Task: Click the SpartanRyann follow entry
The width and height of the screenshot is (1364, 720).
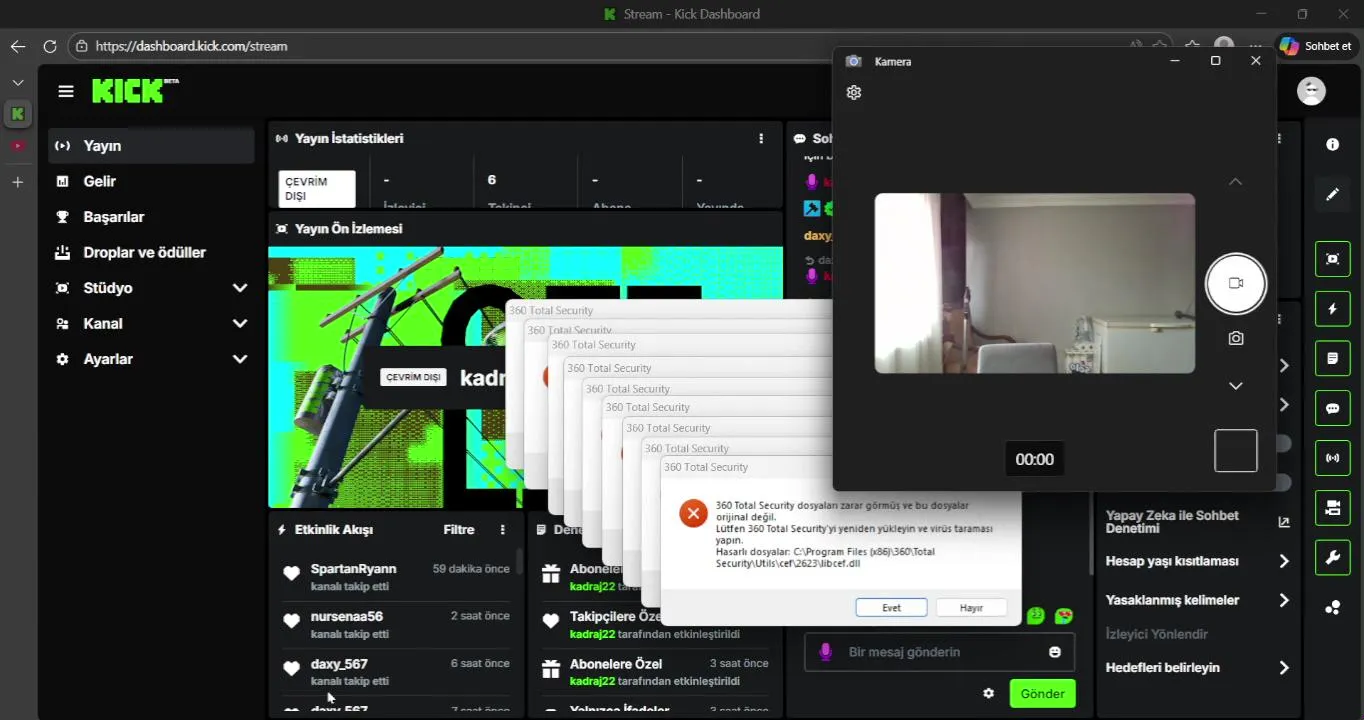Action: [x=396, y=577]
